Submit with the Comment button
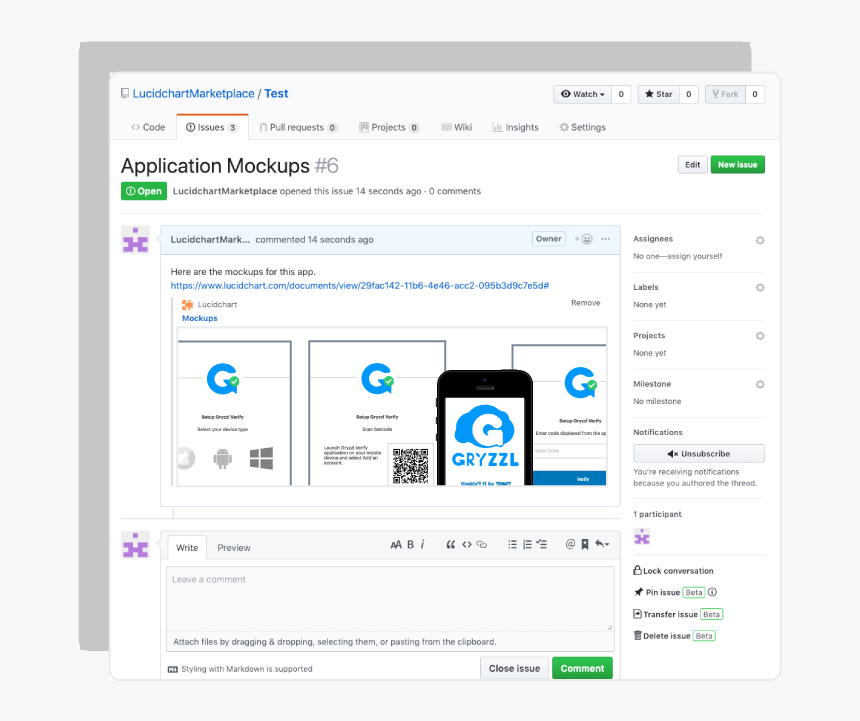Viewport: 860px width, 721px height. [582, 668]
